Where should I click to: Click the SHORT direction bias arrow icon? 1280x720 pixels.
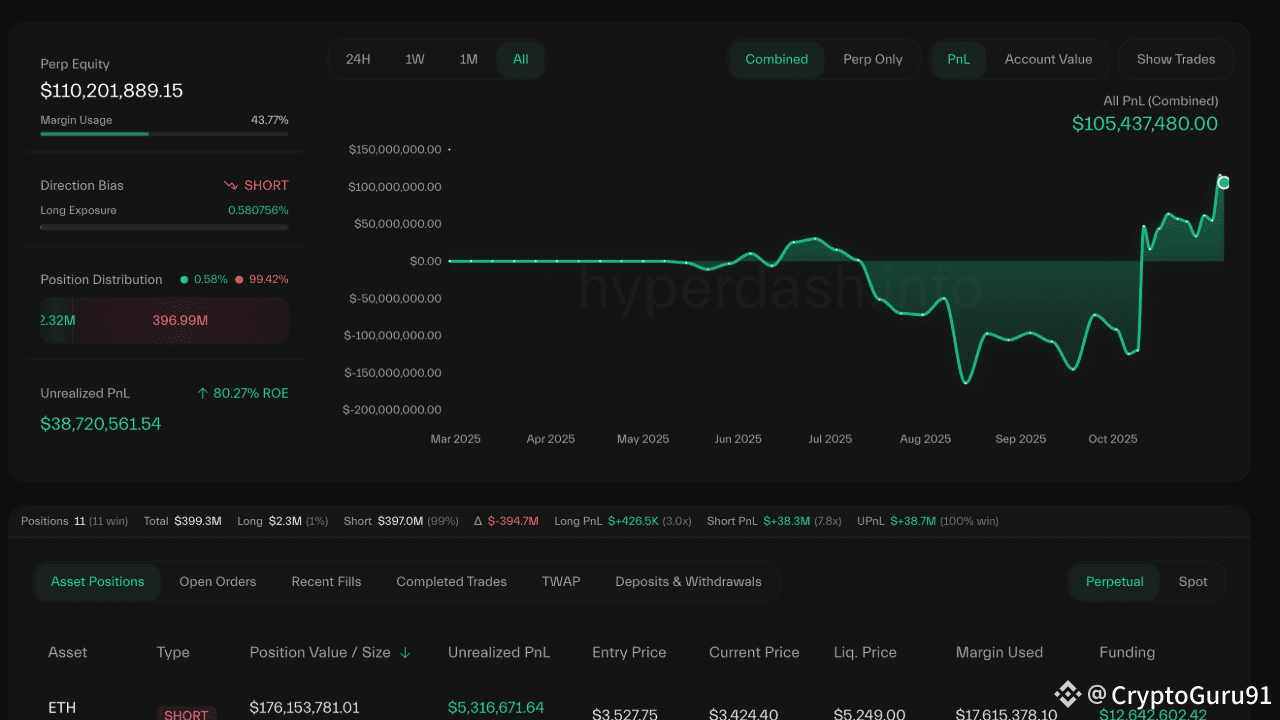coord(231,186)
